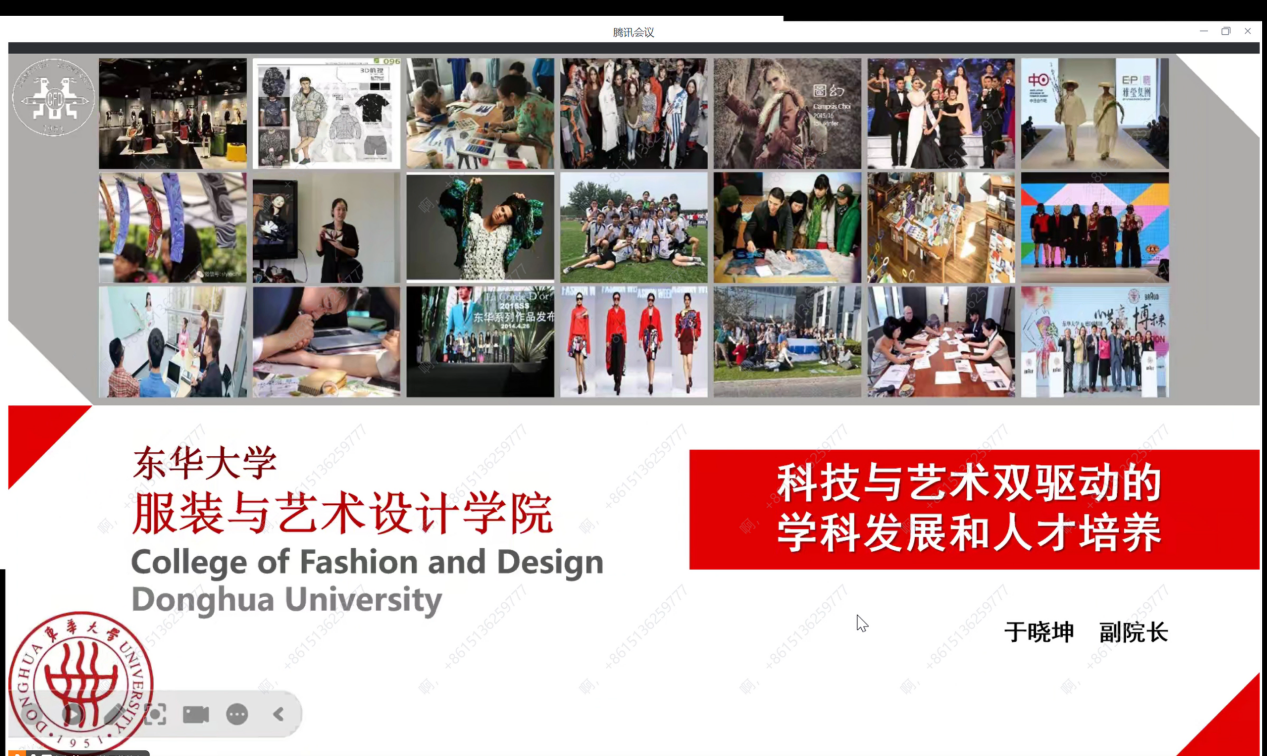Click the Donghua University round seal logo
Image resolution: width=1267 pixels, height=756 pixels.
(81, 682)
